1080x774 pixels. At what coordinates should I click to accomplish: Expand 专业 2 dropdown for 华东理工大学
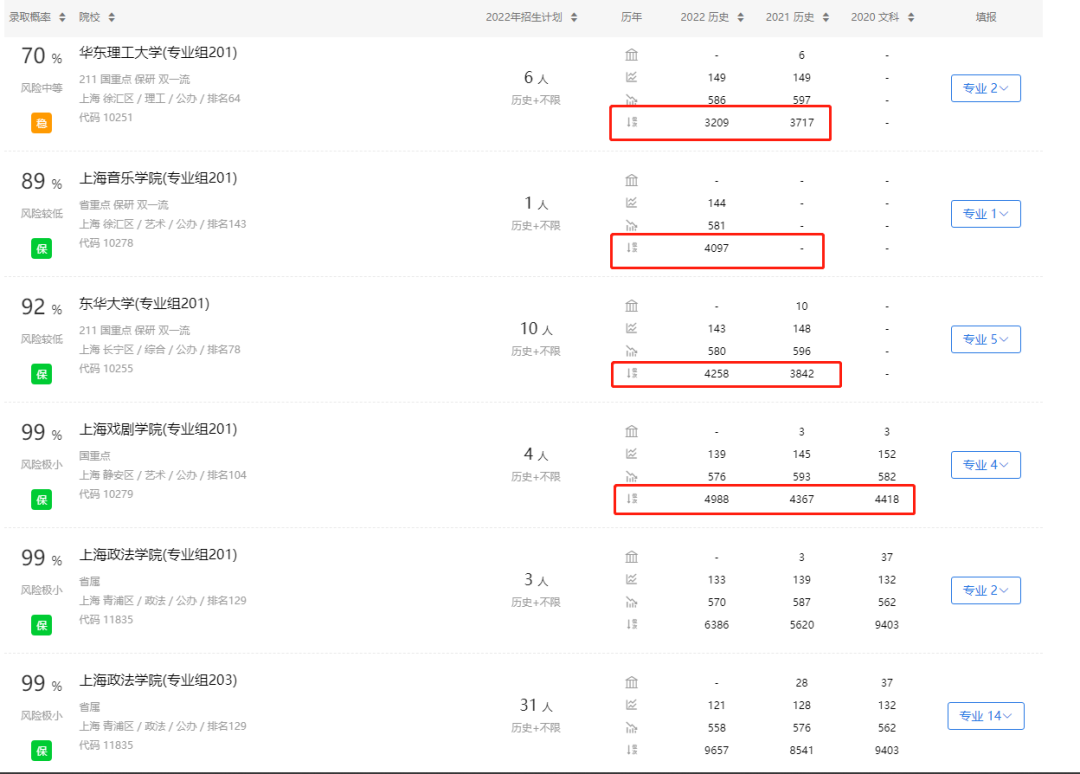[986, 88]
